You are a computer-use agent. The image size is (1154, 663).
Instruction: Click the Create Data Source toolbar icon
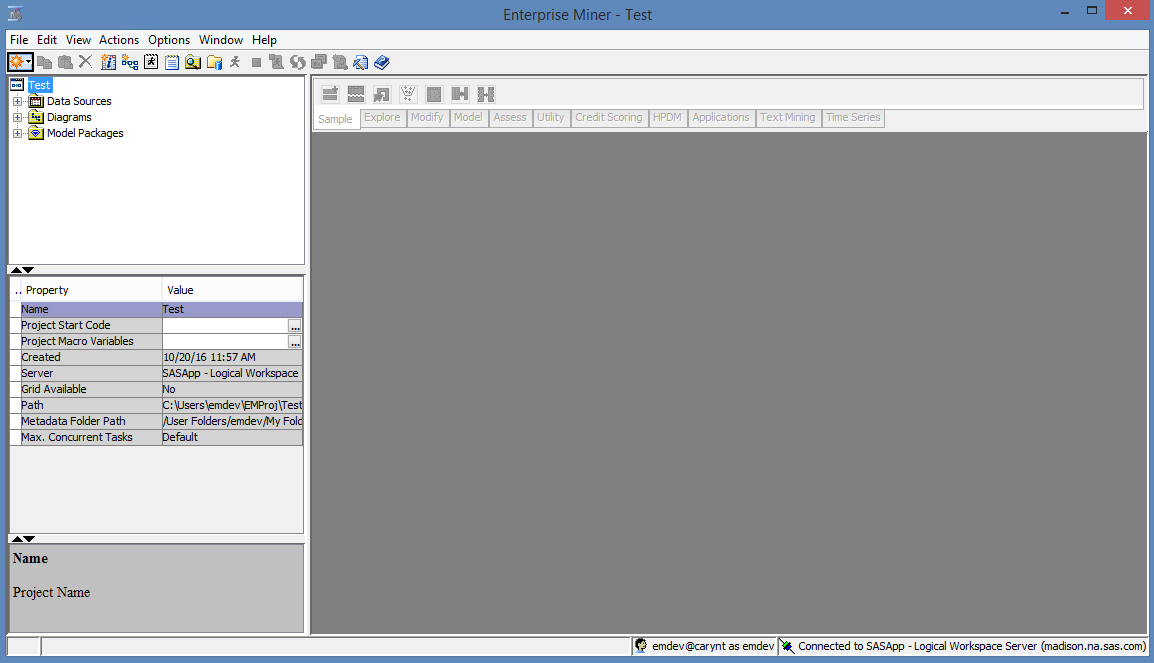pos(108,62)
